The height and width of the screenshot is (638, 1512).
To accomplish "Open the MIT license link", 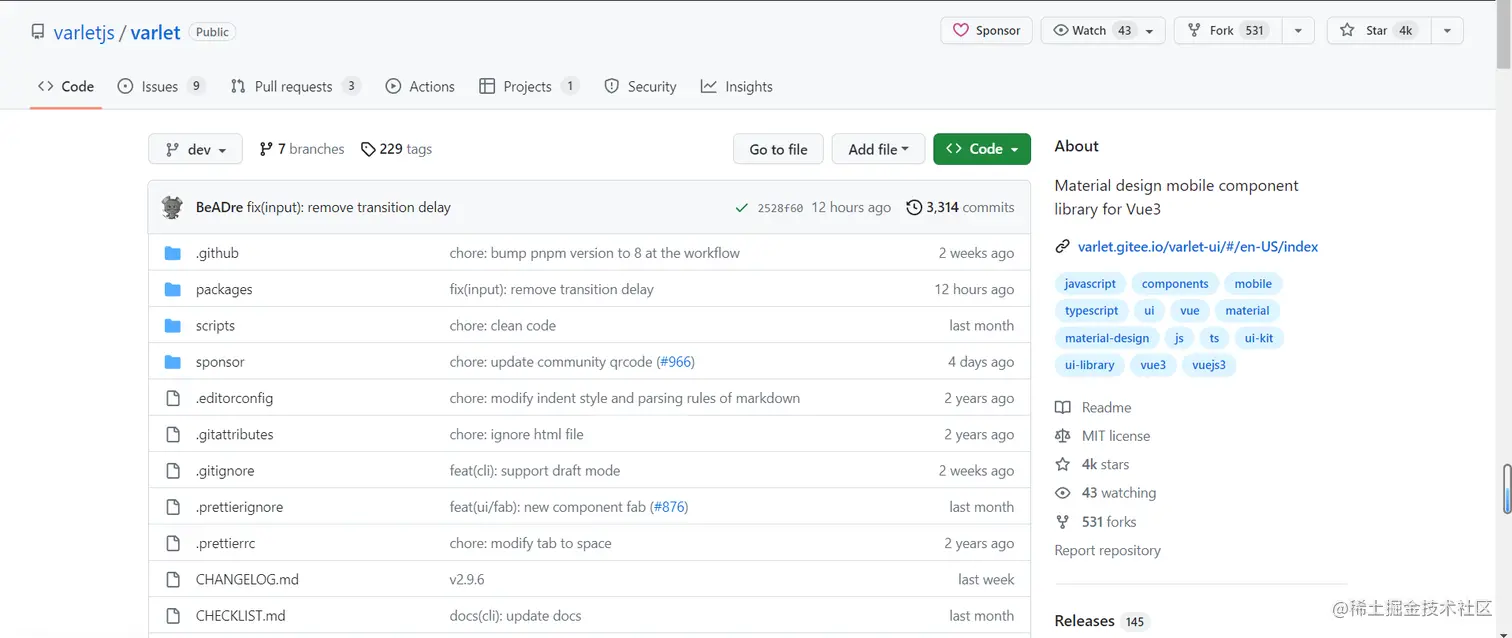I will coord(1102,436).
